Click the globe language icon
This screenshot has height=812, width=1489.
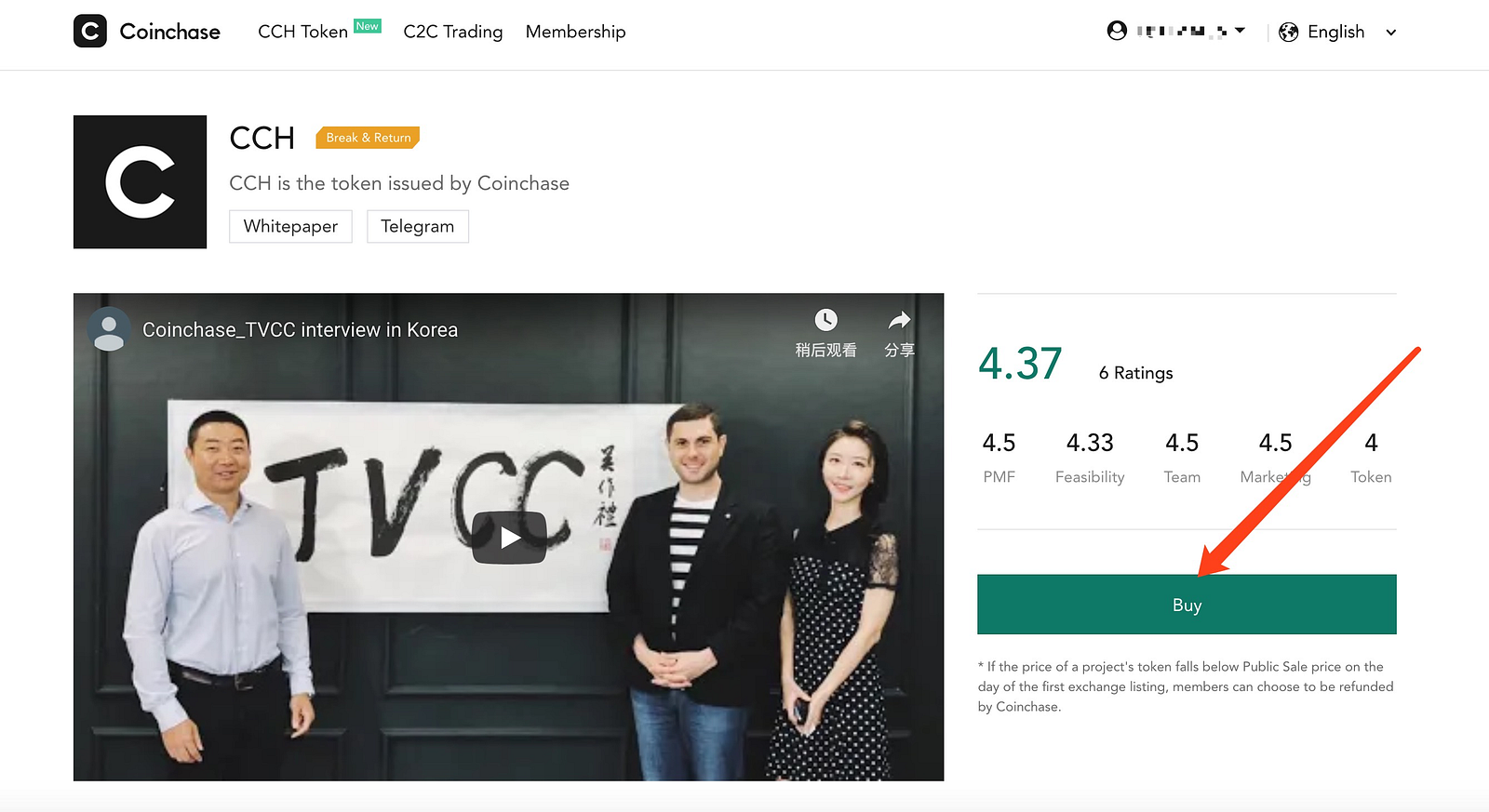(x=1288, y=33)
